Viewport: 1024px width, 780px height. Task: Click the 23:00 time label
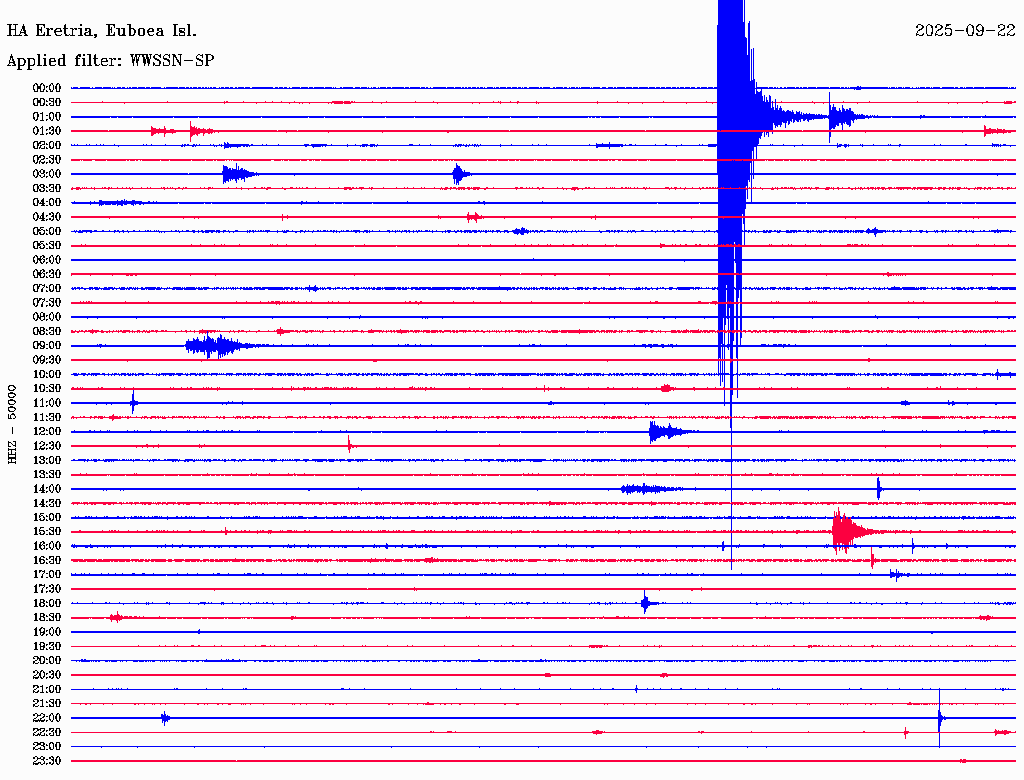[x=47, y=747]
